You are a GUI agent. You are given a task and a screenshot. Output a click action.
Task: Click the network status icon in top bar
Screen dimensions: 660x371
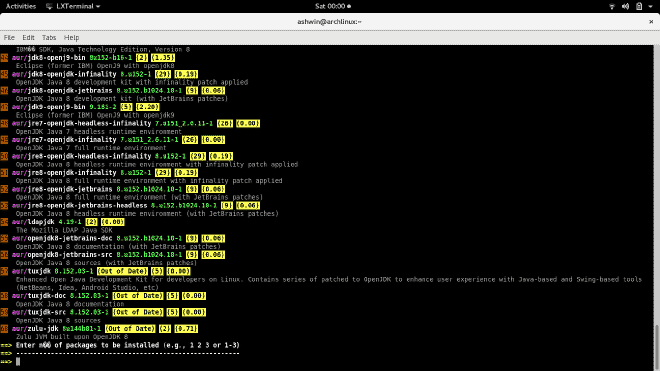point(612,6)
